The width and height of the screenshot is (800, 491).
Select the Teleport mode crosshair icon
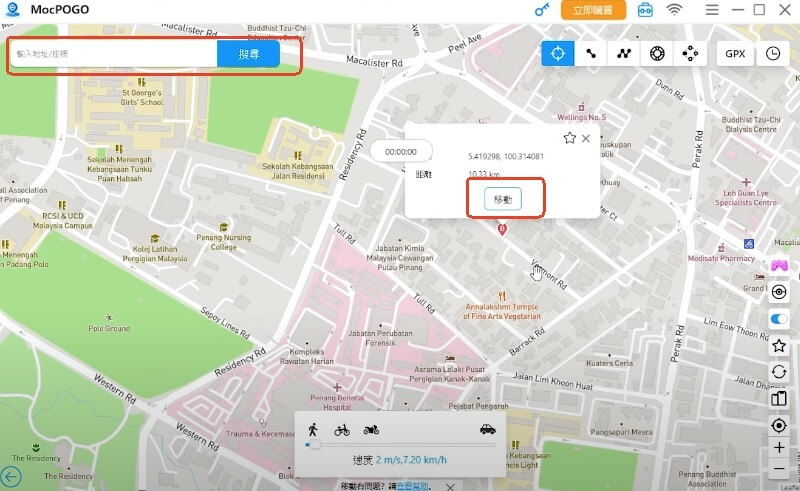[x=558, y=54]
